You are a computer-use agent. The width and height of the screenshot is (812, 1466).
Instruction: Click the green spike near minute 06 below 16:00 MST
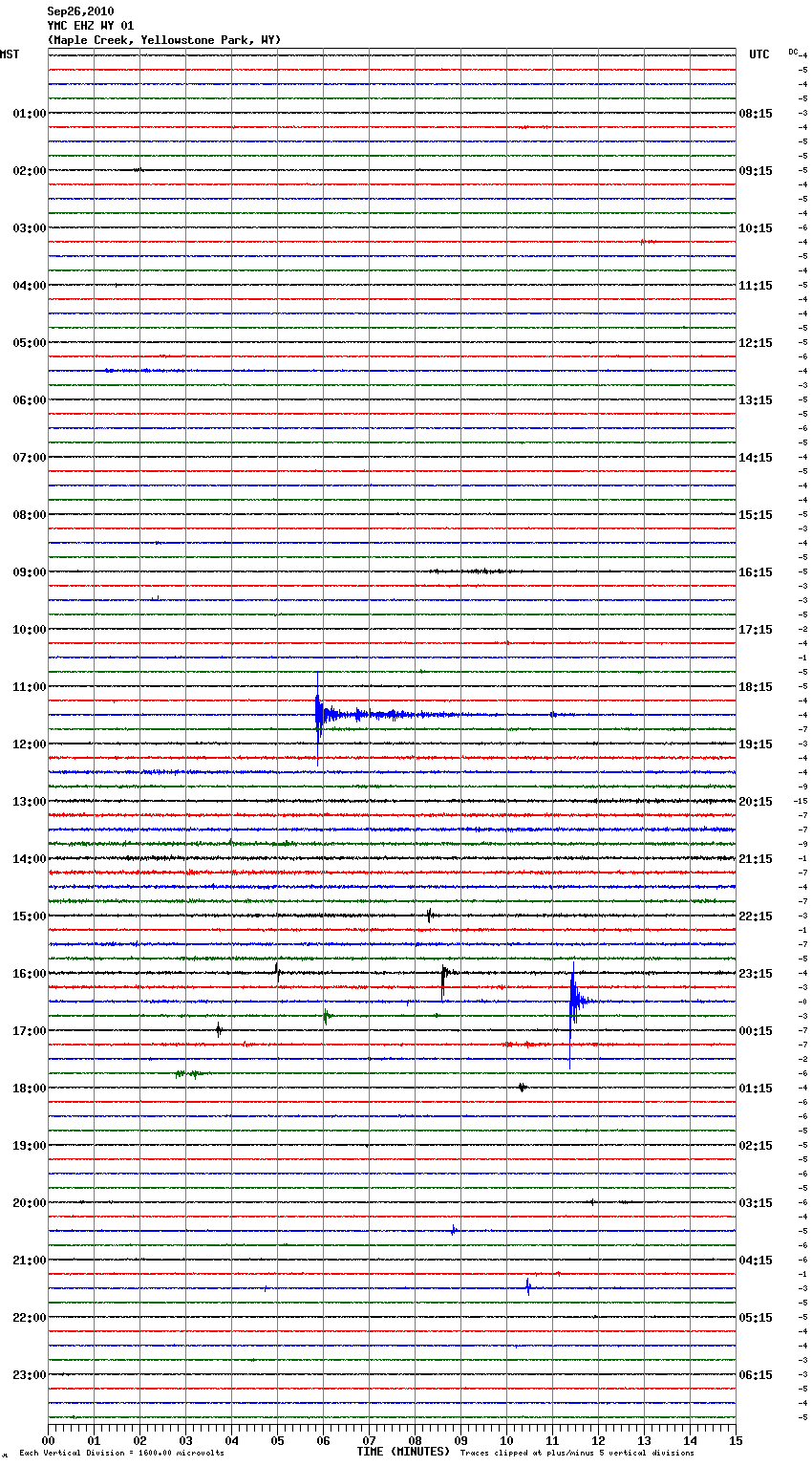click(x=326, y=1016)
